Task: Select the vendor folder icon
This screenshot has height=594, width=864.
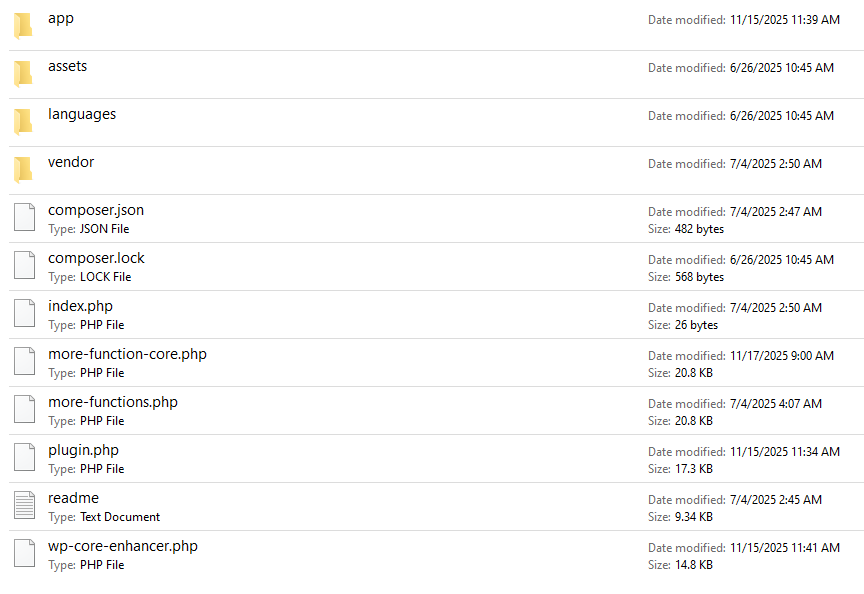Action: coord(23,169)
